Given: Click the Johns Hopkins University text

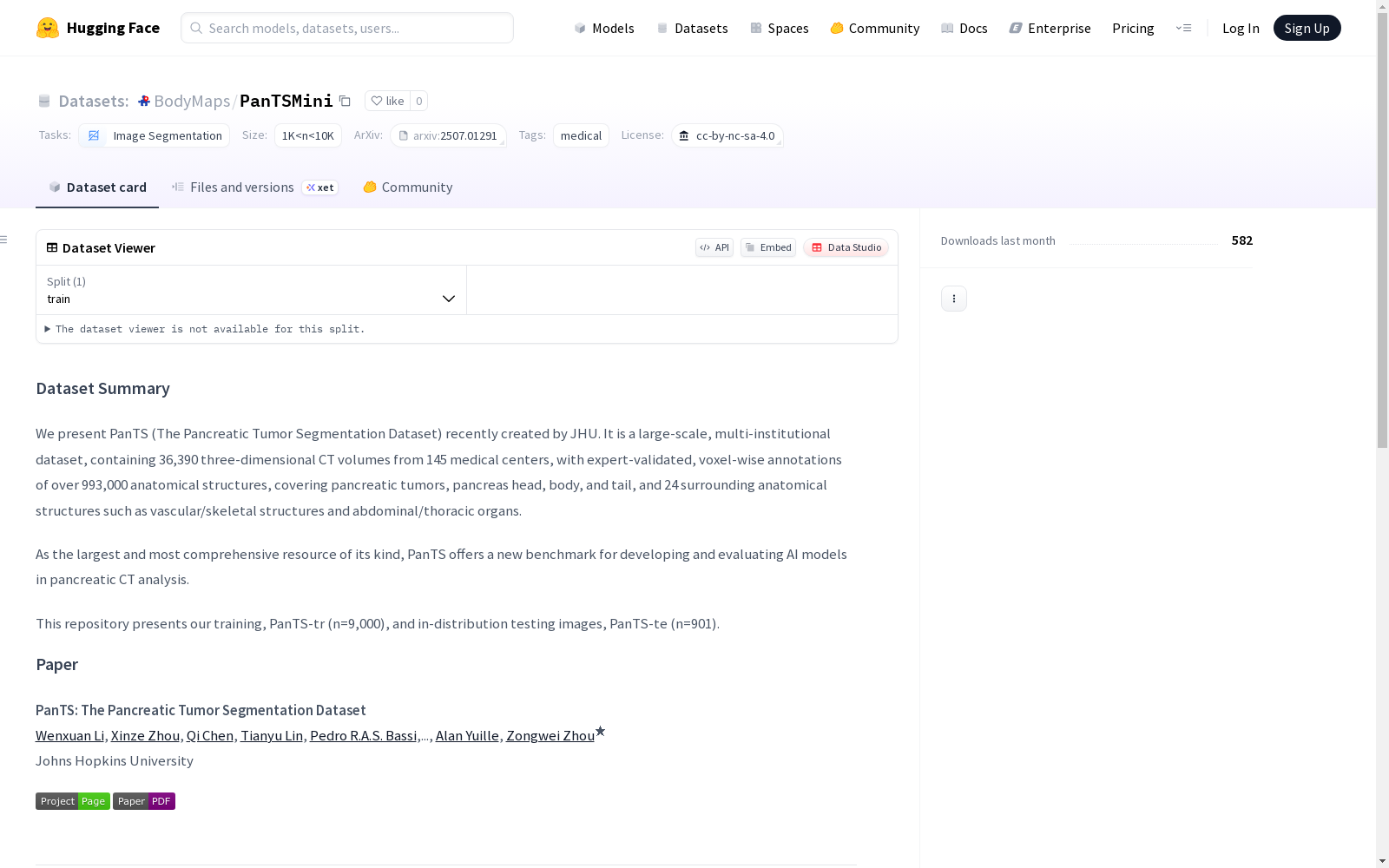Looking at the screenshot, I should pos(115,761).
